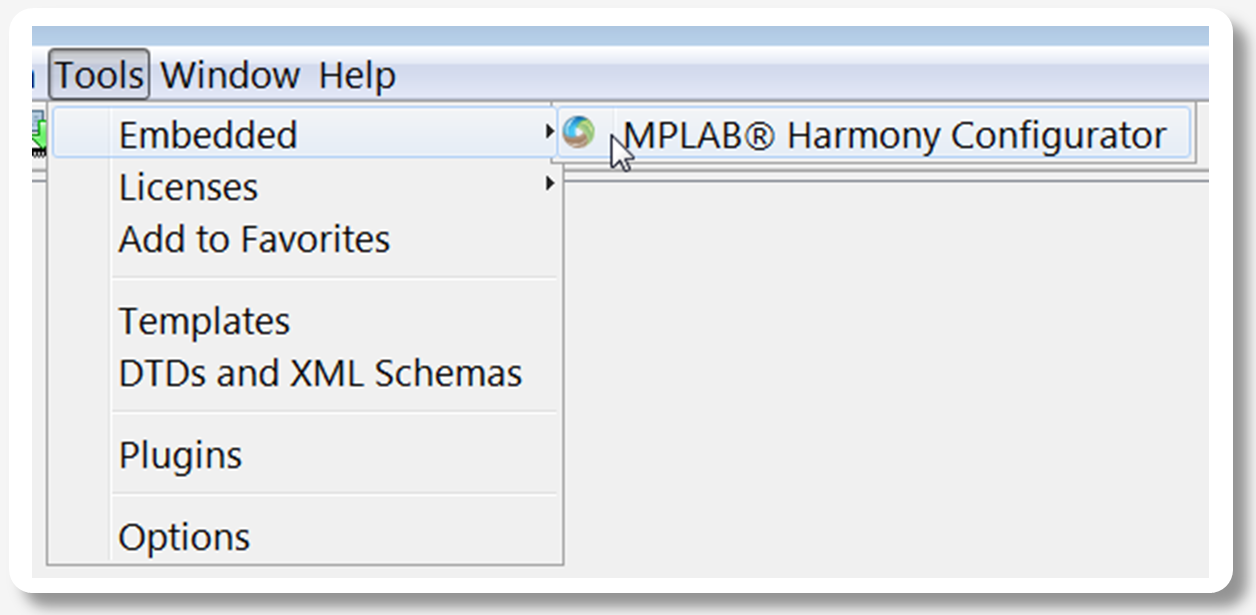Highlight the Embedded menu row
Image resolution: width=1256 pixels, height=615 pixels.
pos(300,134)
